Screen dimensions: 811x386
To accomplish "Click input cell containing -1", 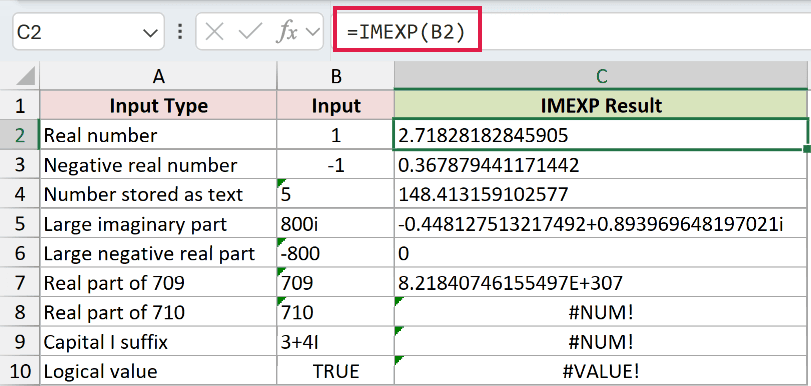I will (x=336, y=165).
